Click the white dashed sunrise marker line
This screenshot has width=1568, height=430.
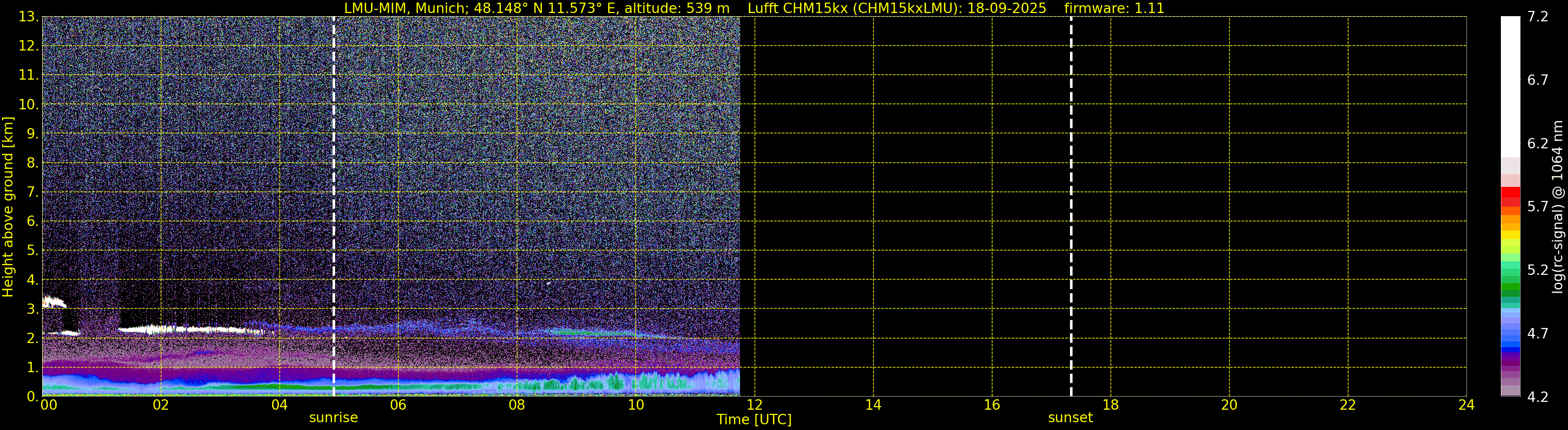pos(334,207)
